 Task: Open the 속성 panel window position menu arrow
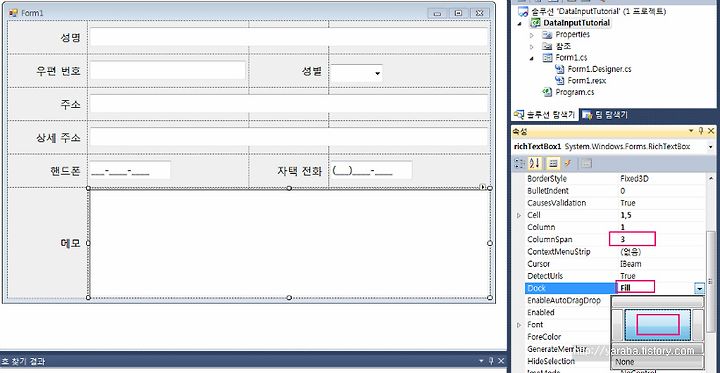point(691,131)
